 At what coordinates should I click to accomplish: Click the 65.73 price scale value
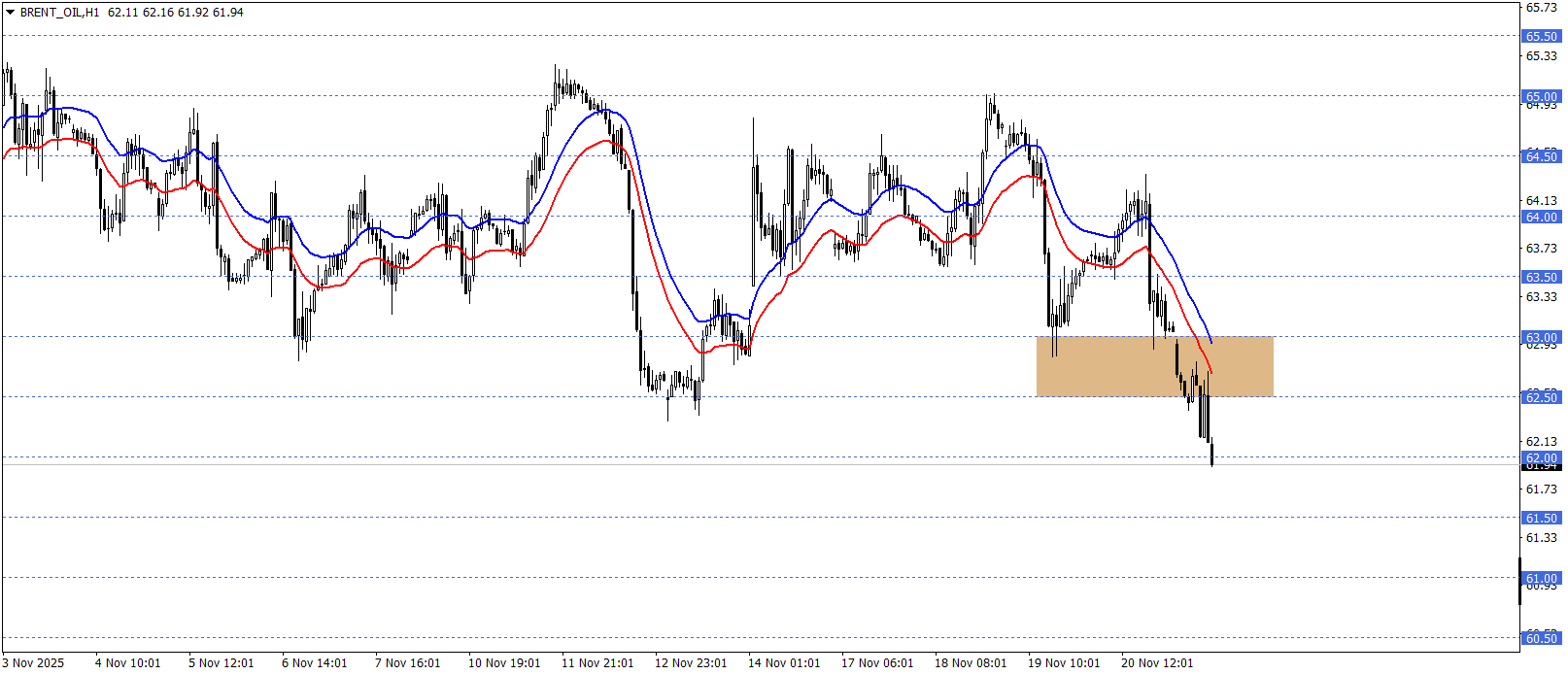coord(1542,8)
